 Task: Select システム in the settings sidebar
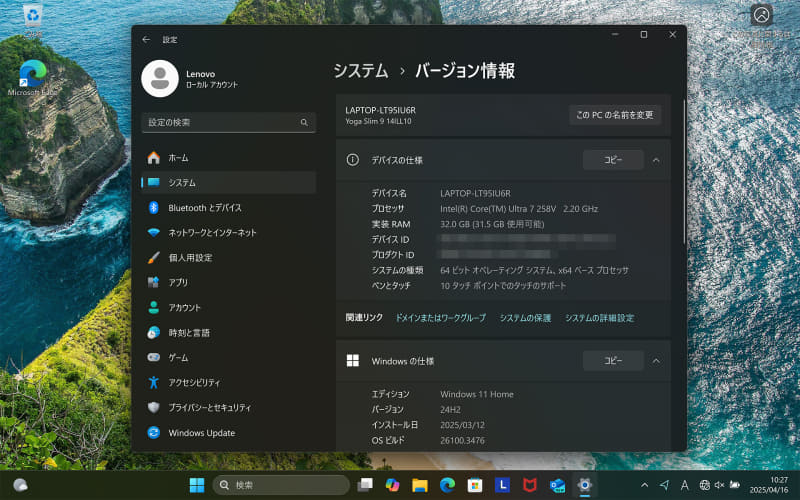[229, 183]
